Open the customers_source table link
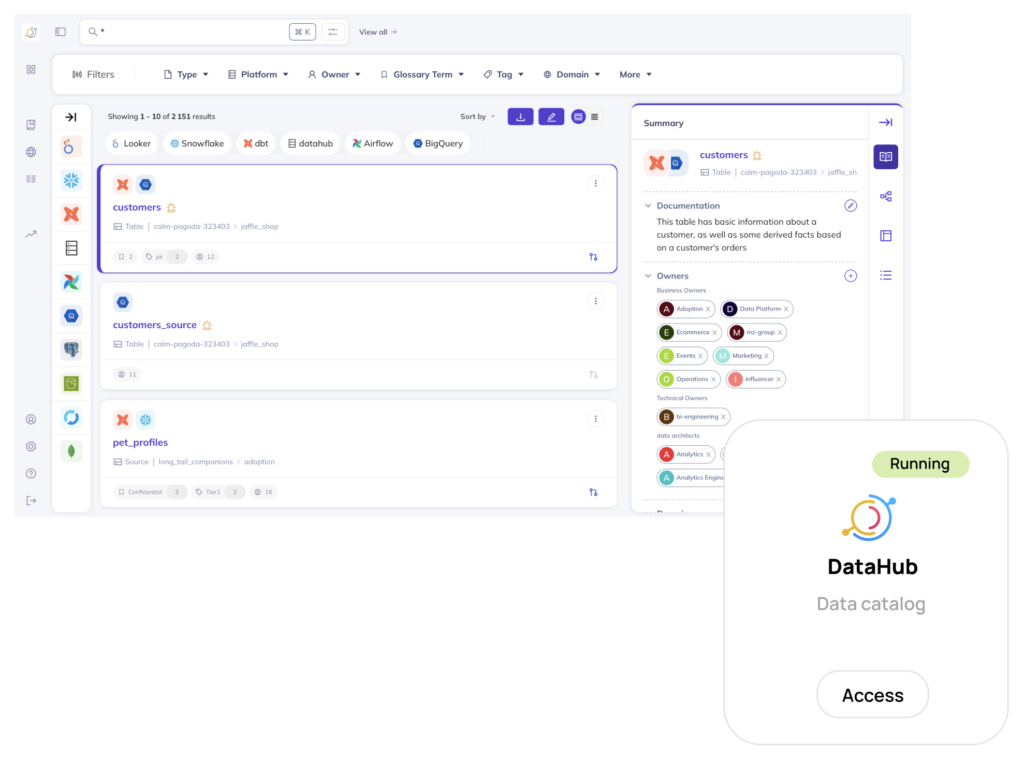Image resolution: width=1024 pixels, height=760 pixels. [x=155, y=325]
